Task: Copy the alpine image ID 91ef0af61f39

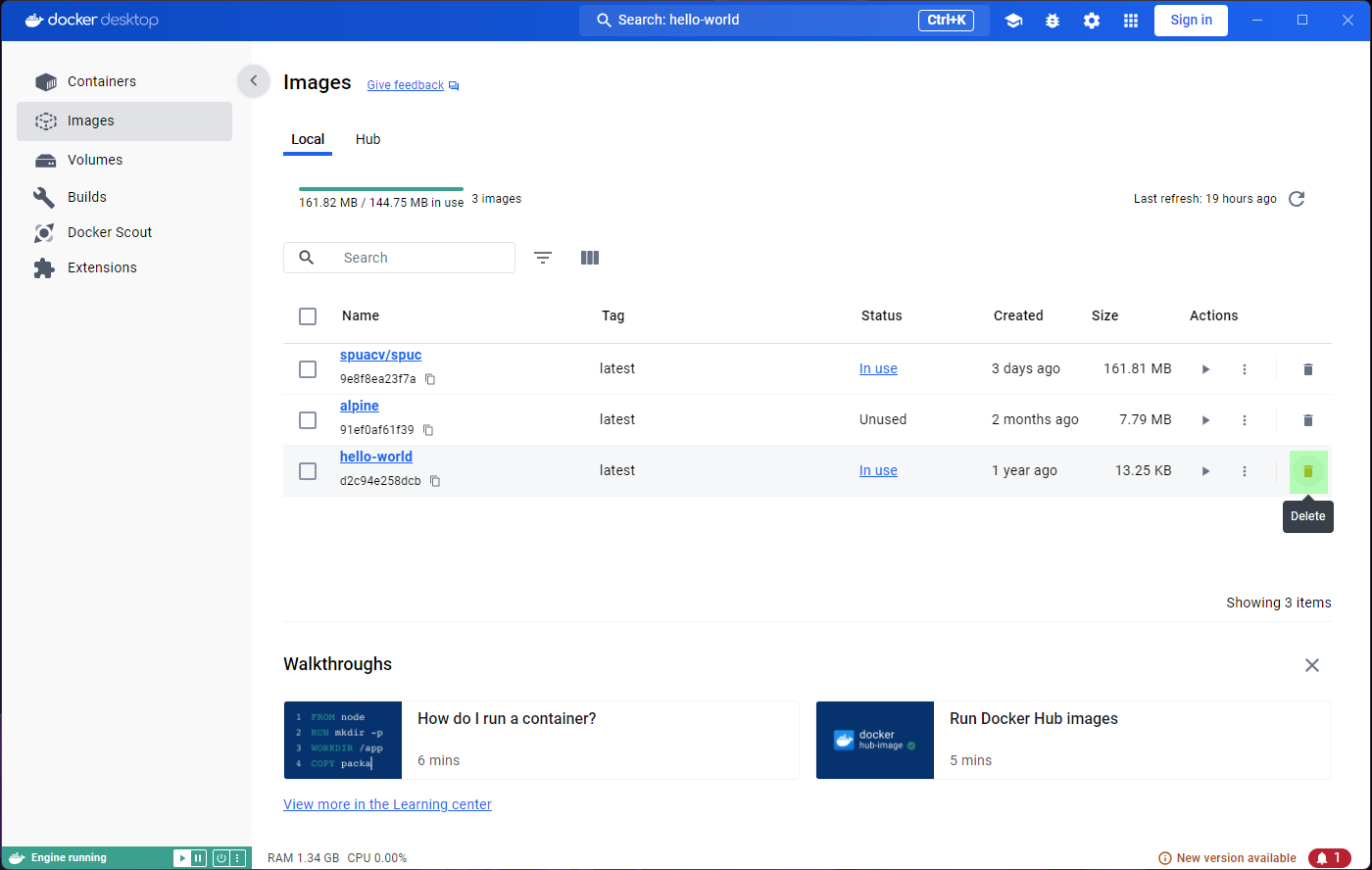Action: pyautogui.click(x=428, y=430)
